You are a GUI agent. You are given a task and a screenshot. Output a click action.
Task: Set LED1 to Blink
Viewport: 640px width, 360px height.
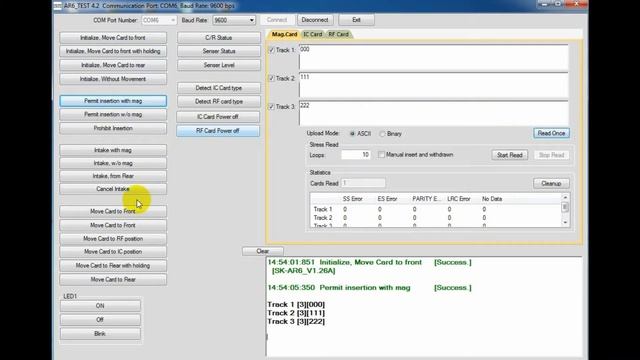[100, 333]
